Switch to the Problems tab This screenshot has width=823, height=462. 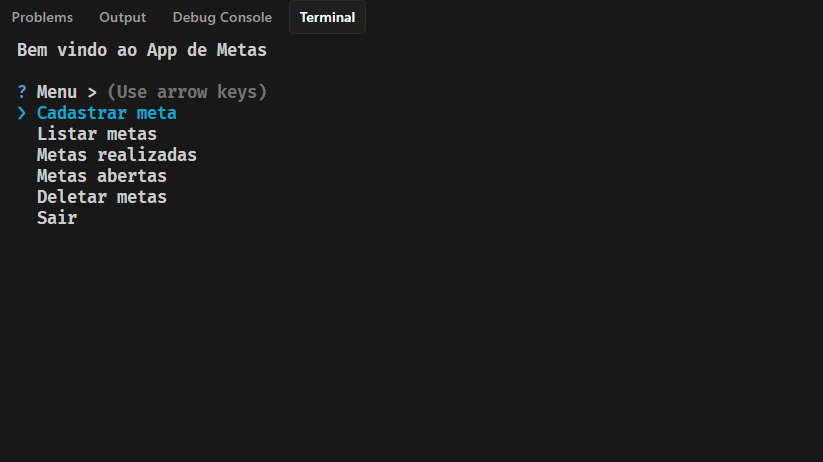point(42,17)
